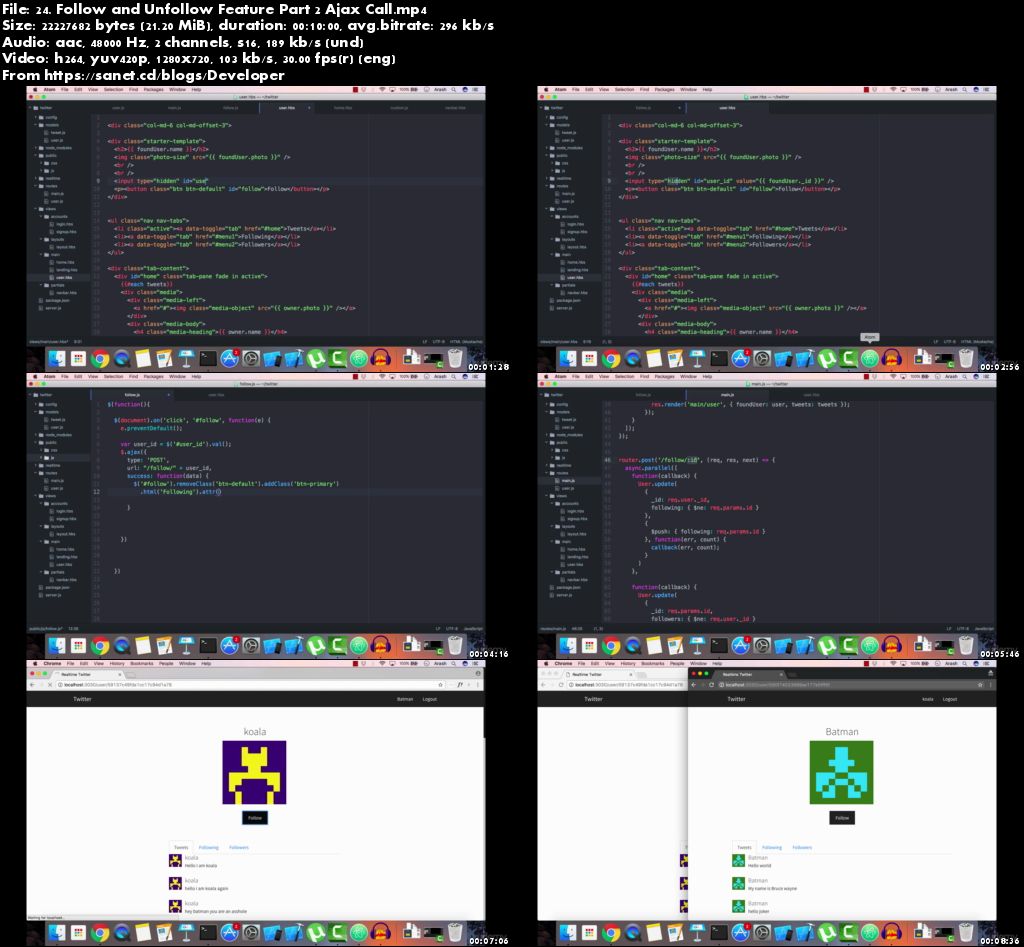Stop page loading with the X button in 00:07:06 frame
This screenshot has width=1024, height=947.
pos(50,684)
